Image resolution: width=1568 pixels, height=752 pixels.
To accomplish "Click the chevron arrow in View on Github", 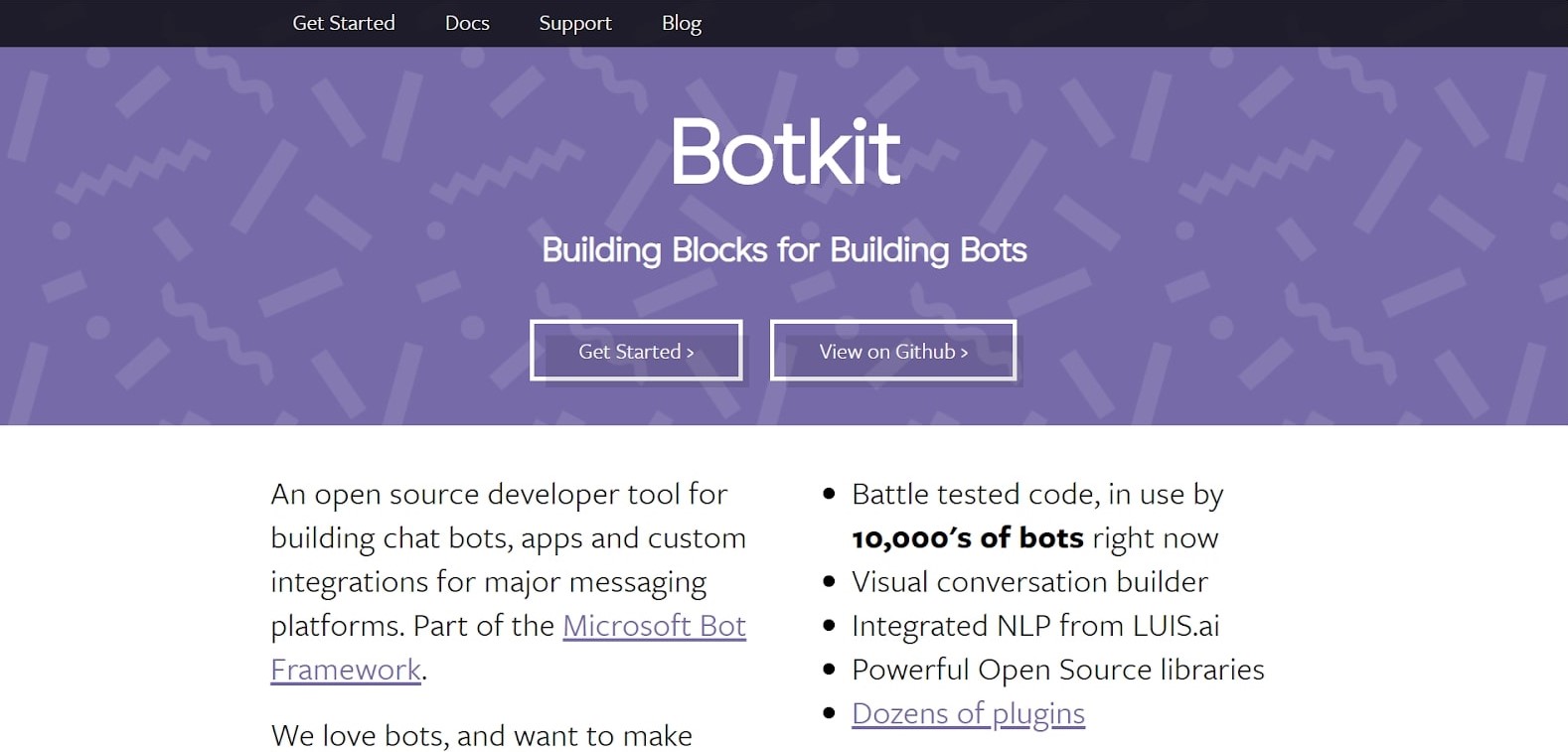I will (964, 353).
